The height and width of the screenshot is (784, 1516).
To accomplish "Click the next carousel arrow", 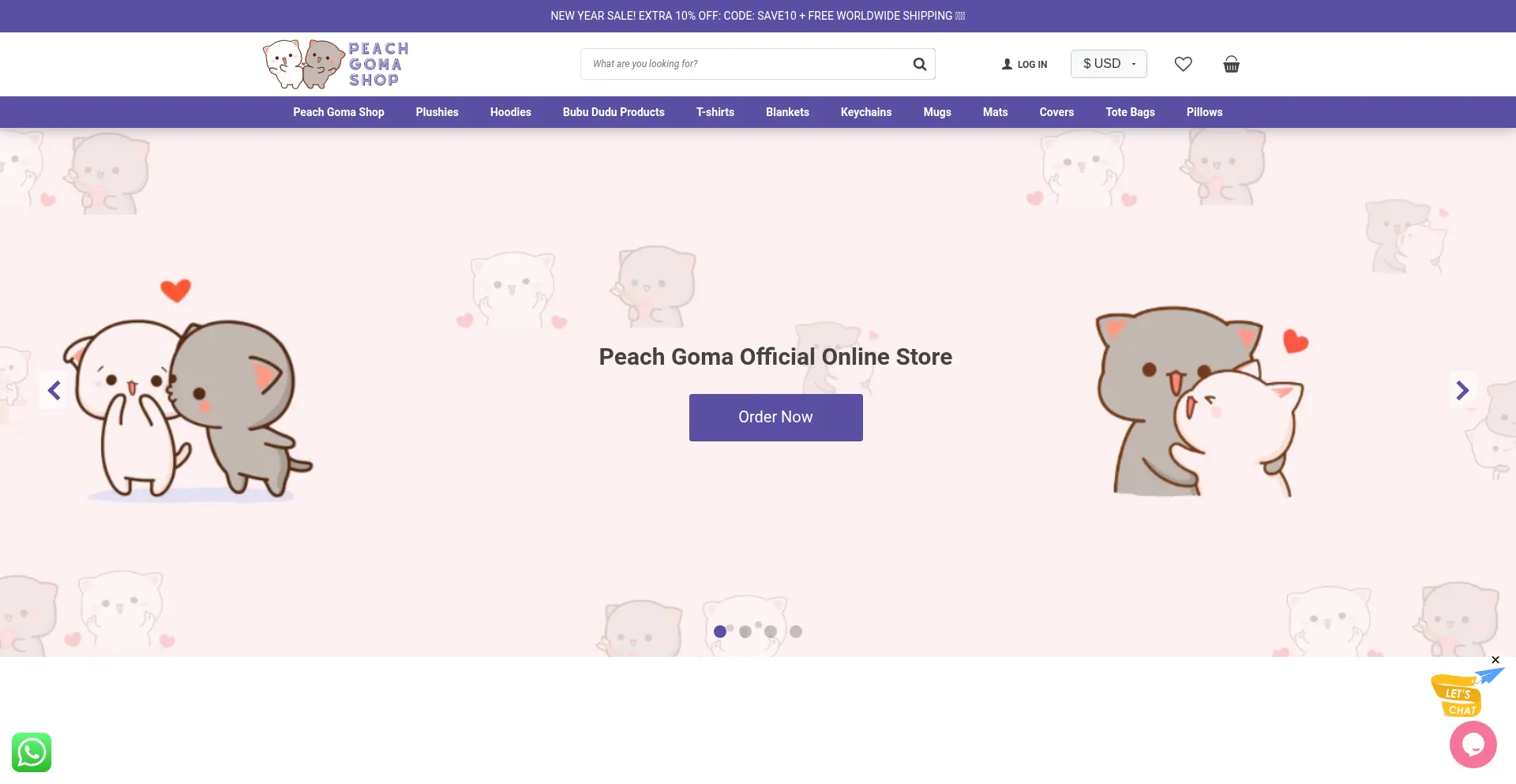I will click(x=1462, y=390).
